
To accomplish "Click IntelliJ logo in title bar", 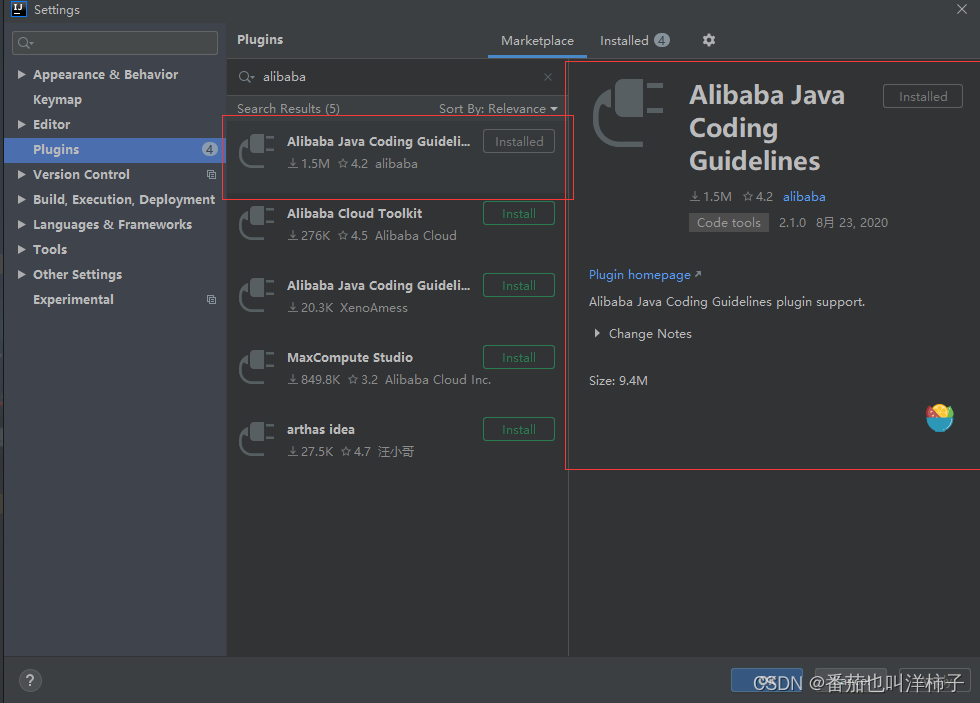I will coord(19,9).
